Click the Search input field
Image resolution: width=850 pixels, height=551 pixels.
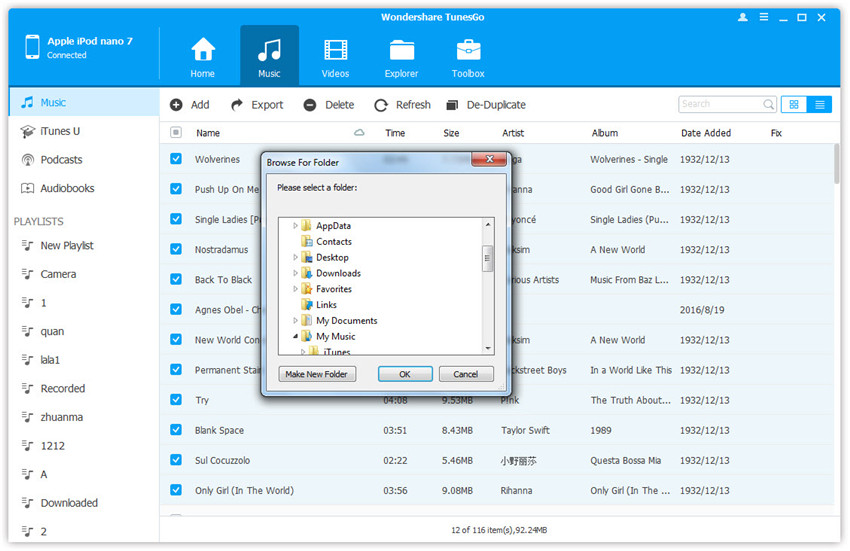(x=720, y=104)
